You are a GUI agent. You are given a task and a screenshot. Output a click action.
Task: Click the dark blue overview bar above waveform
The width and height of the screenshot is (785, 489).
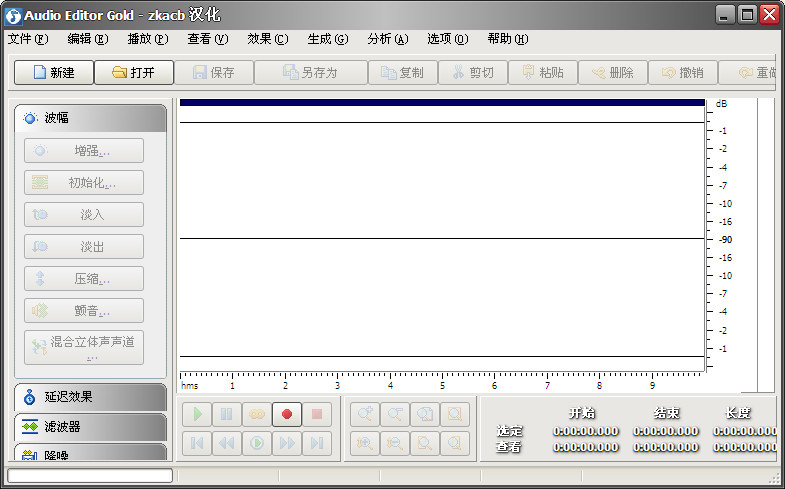click(x=442, y=103)
